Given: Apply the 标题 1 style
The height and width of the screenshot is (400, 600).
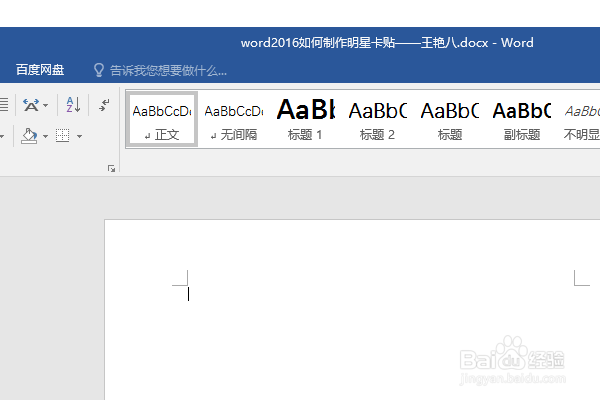Looking at the screenshot, I should click(x=305, y=119).
